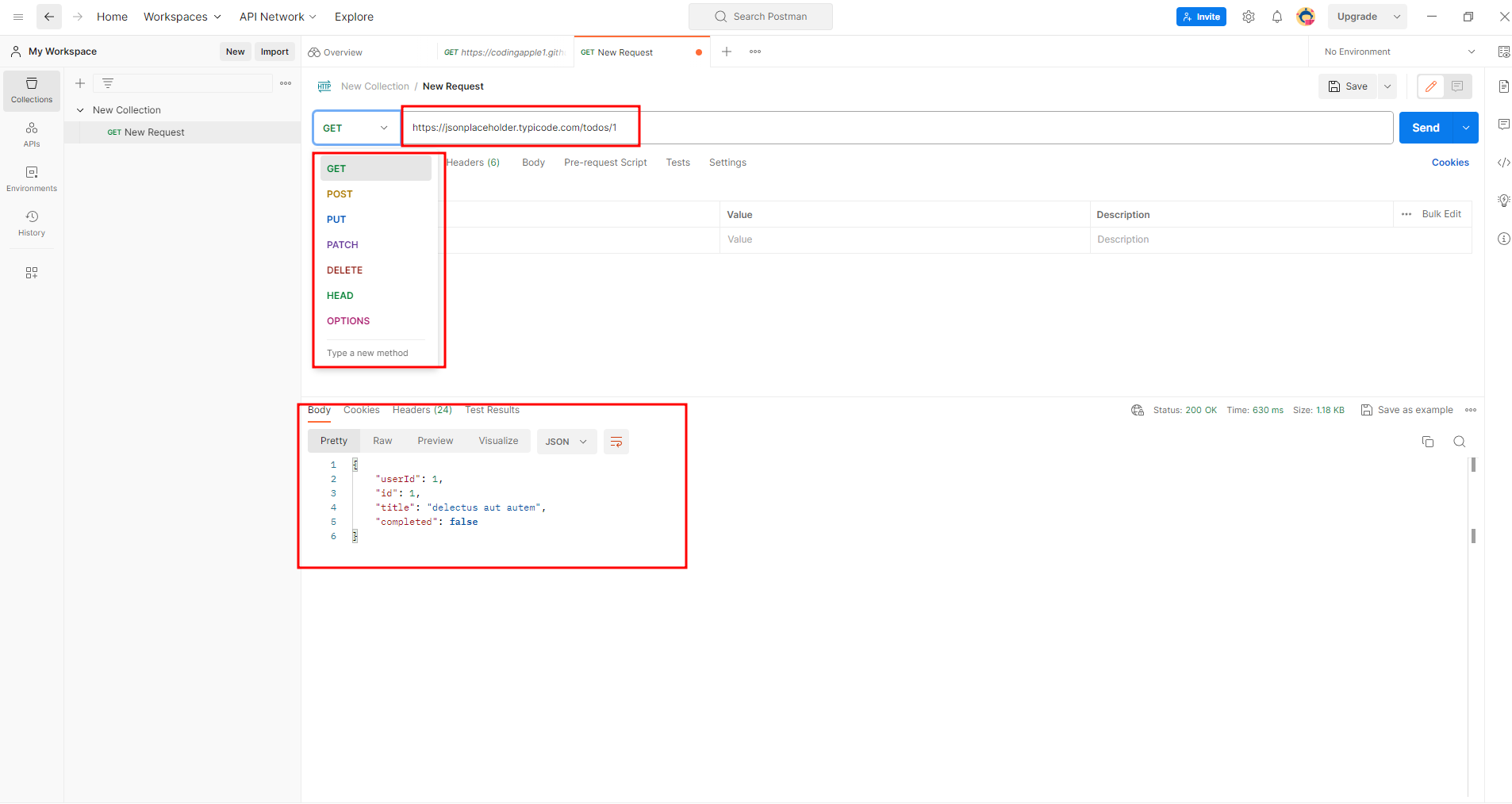Add a new tab with plus icon
The height and width of the screenshot is (804, 1512).
[x=727, y=52]
